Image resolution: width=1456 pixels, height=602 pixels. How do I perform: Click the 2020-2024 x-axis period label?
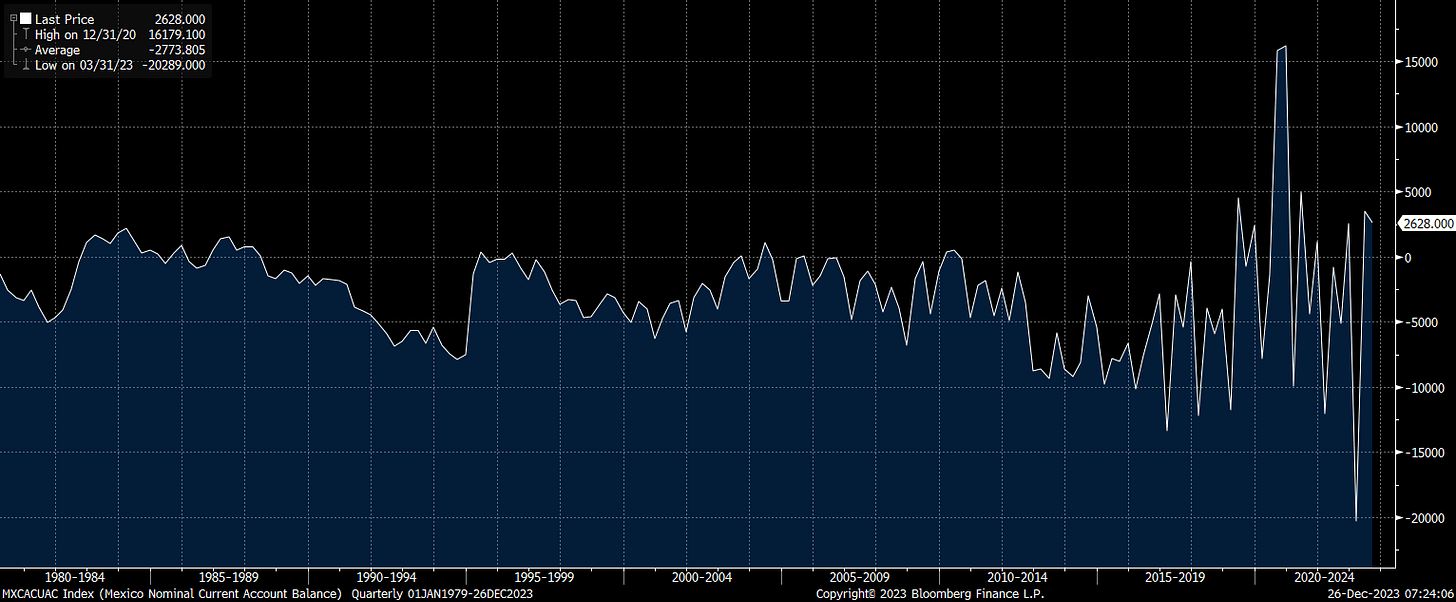(1323, 577)
